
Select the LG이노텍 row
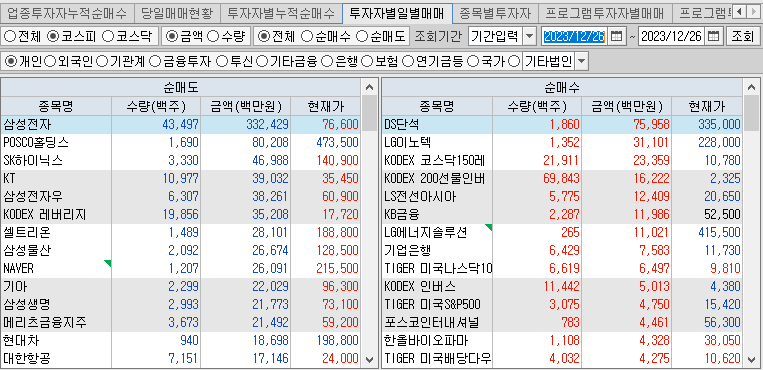(x=562, y=143)
